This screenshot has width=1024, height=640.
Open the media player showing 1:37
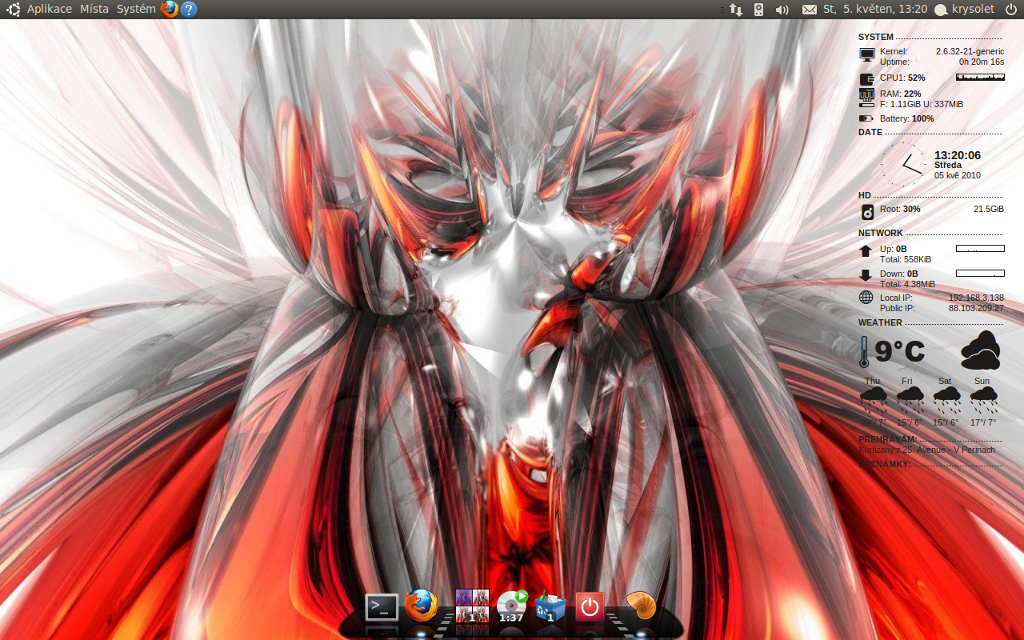click(511, 605)
